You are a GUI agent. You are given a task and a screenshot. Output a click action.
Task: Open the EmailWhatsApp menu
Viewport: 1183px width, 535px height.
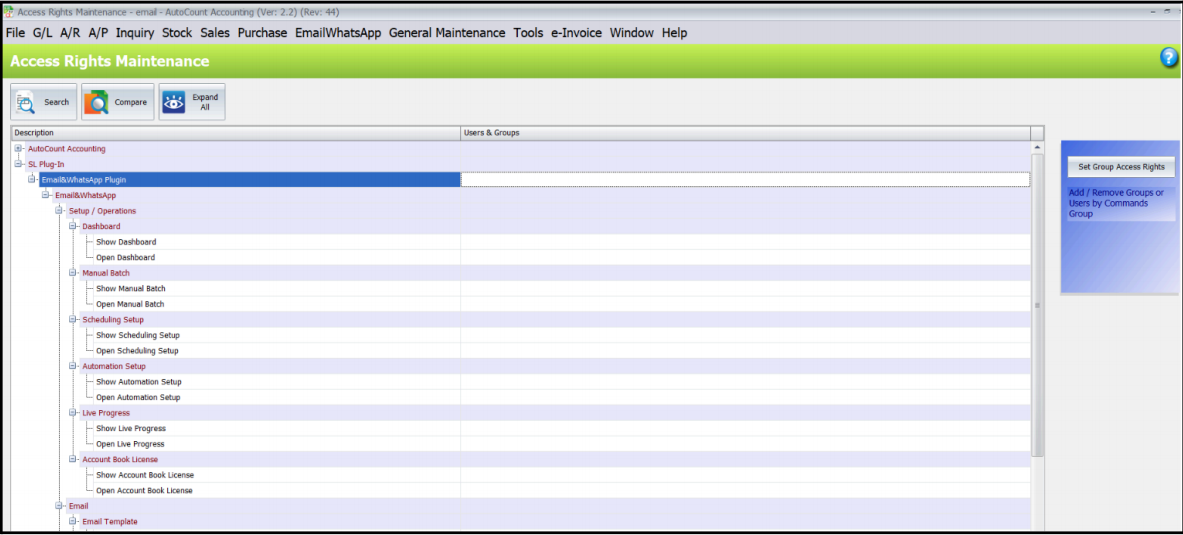tap(338, 33)
